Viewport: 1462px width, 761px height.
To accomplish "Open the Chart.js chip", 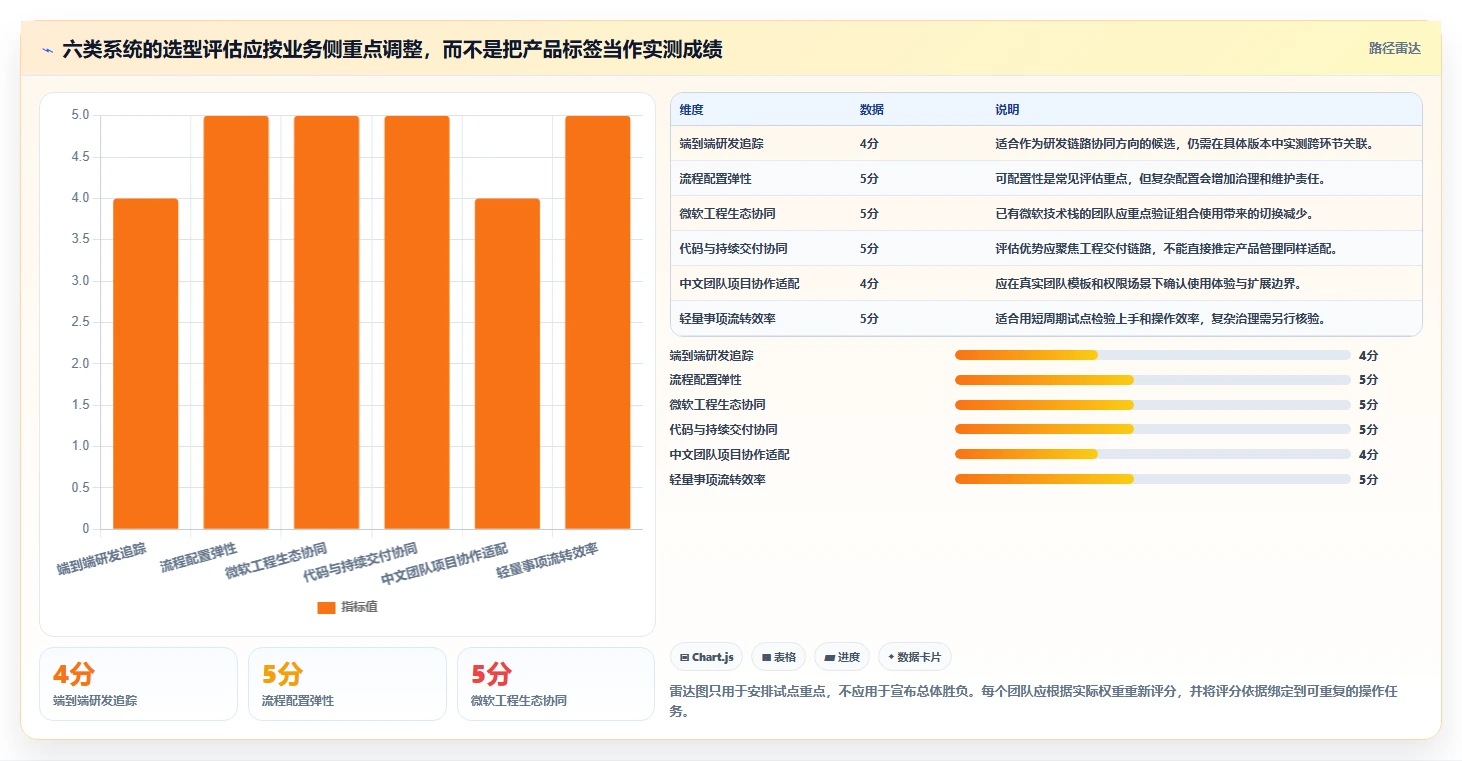I will 707,657.
